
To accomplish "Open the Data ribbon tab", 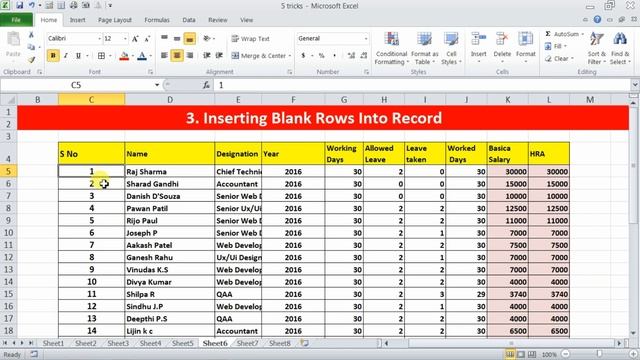I will [189, 20].
